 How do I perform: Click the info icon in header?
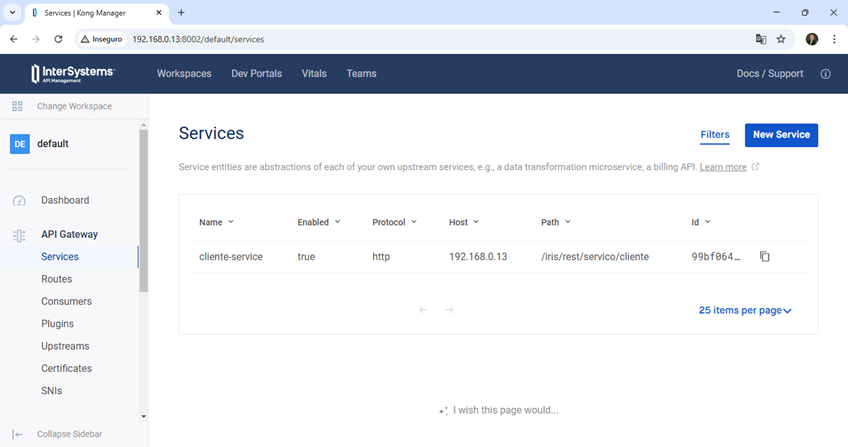coord(825,74)
